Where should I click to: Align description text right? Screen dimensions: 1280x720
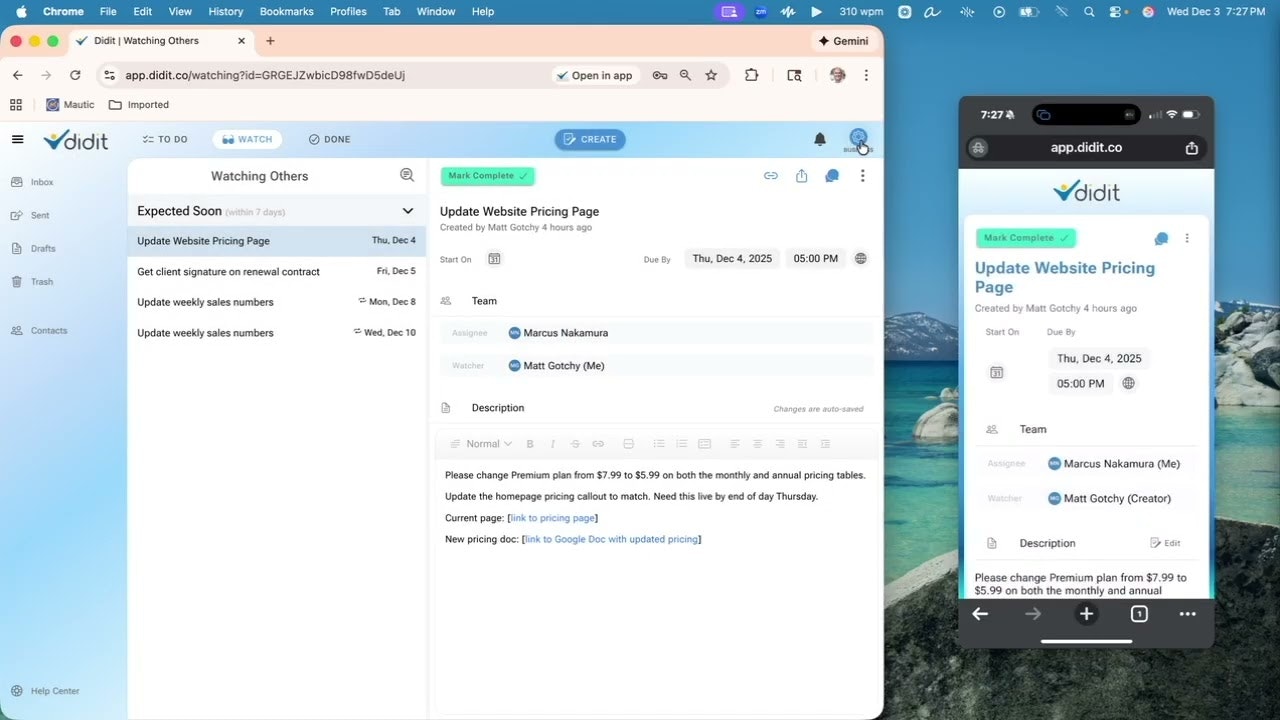(x=780, y=444)
